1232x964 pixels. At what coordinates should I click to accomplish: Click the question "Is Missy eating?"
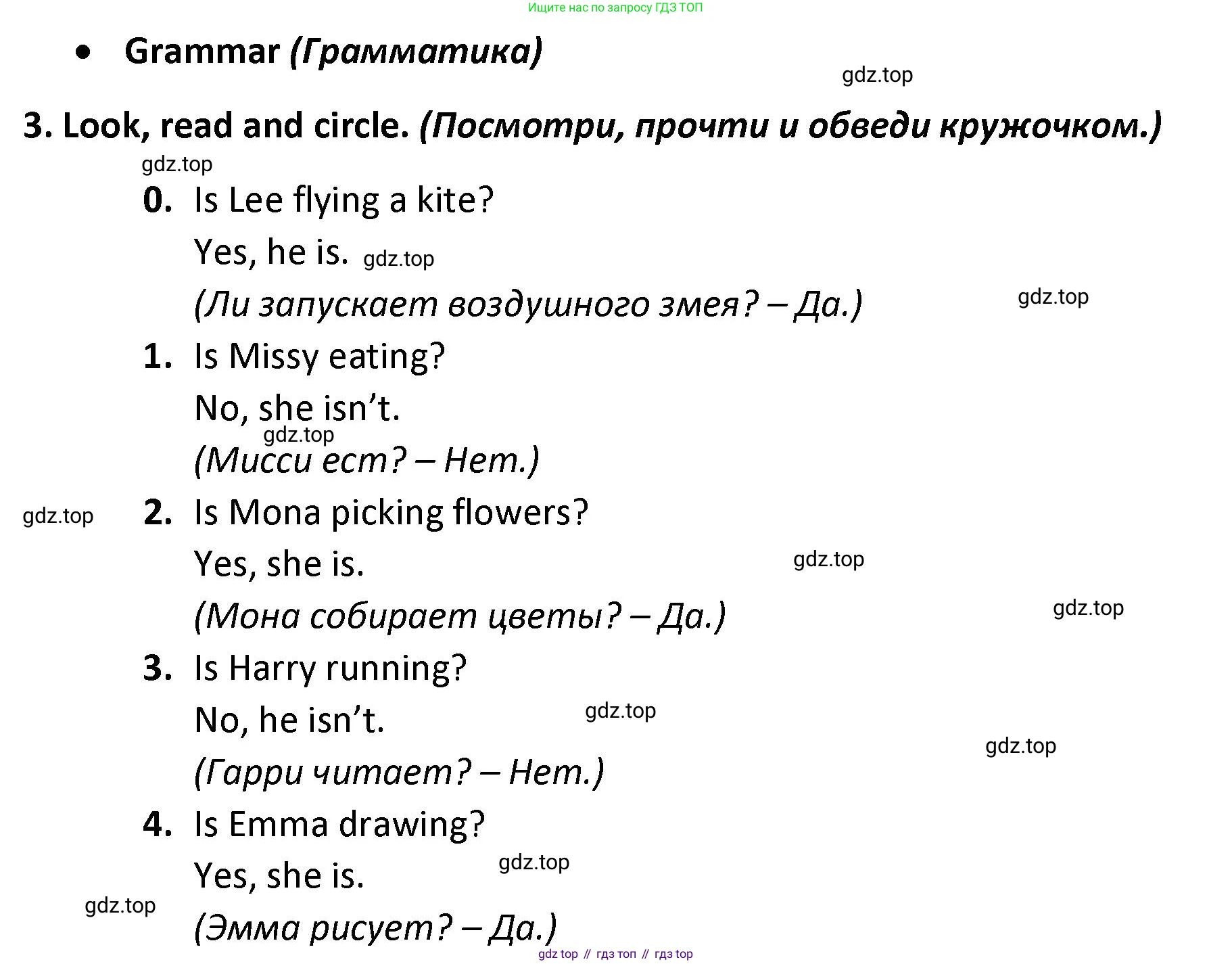pyautogui.click(x=319, y=357)
